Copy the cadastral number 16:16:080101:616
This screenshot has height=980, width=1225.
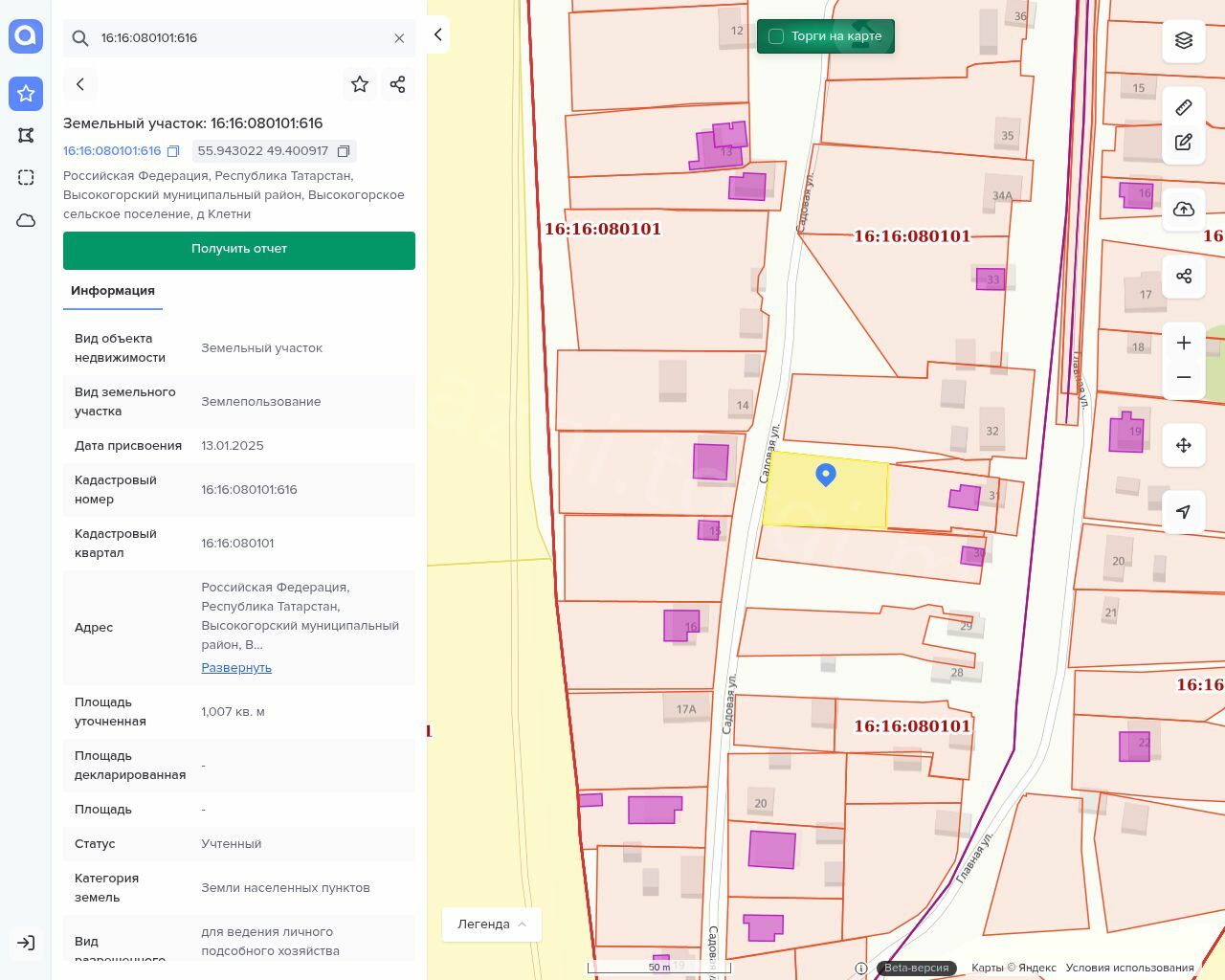[173, 151]
